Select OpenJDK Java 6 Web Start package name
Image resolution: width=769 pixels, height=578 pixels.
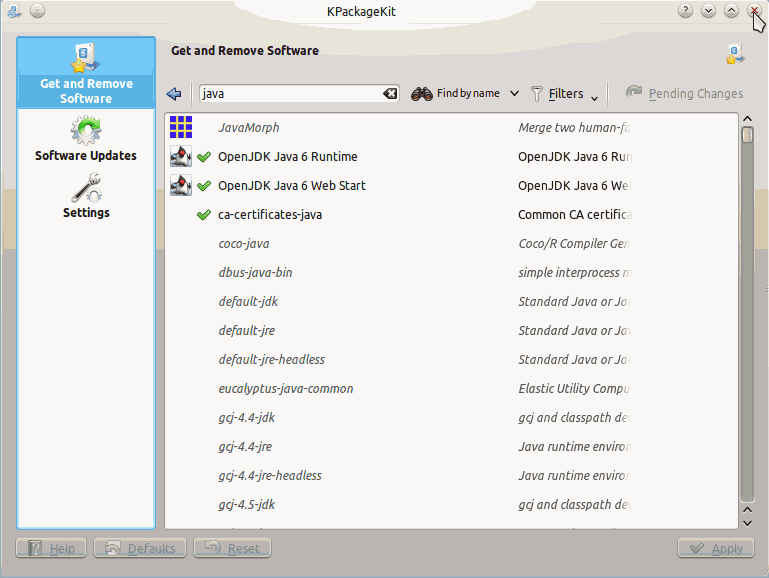[292, 186]
